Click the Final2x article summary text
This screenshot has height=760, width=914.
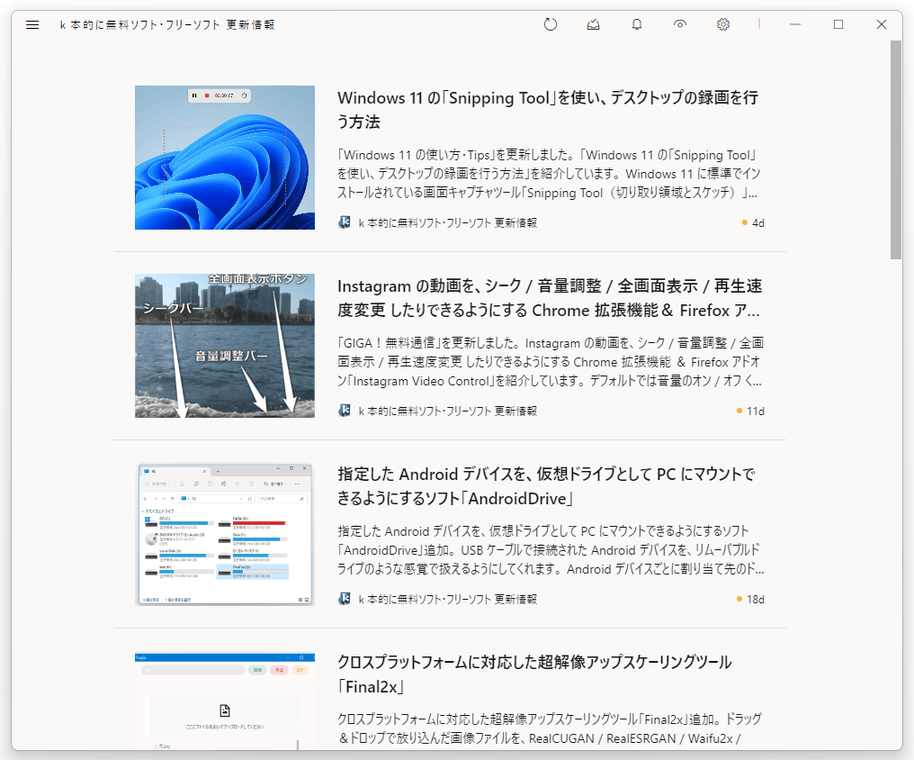tap(550, 729)
